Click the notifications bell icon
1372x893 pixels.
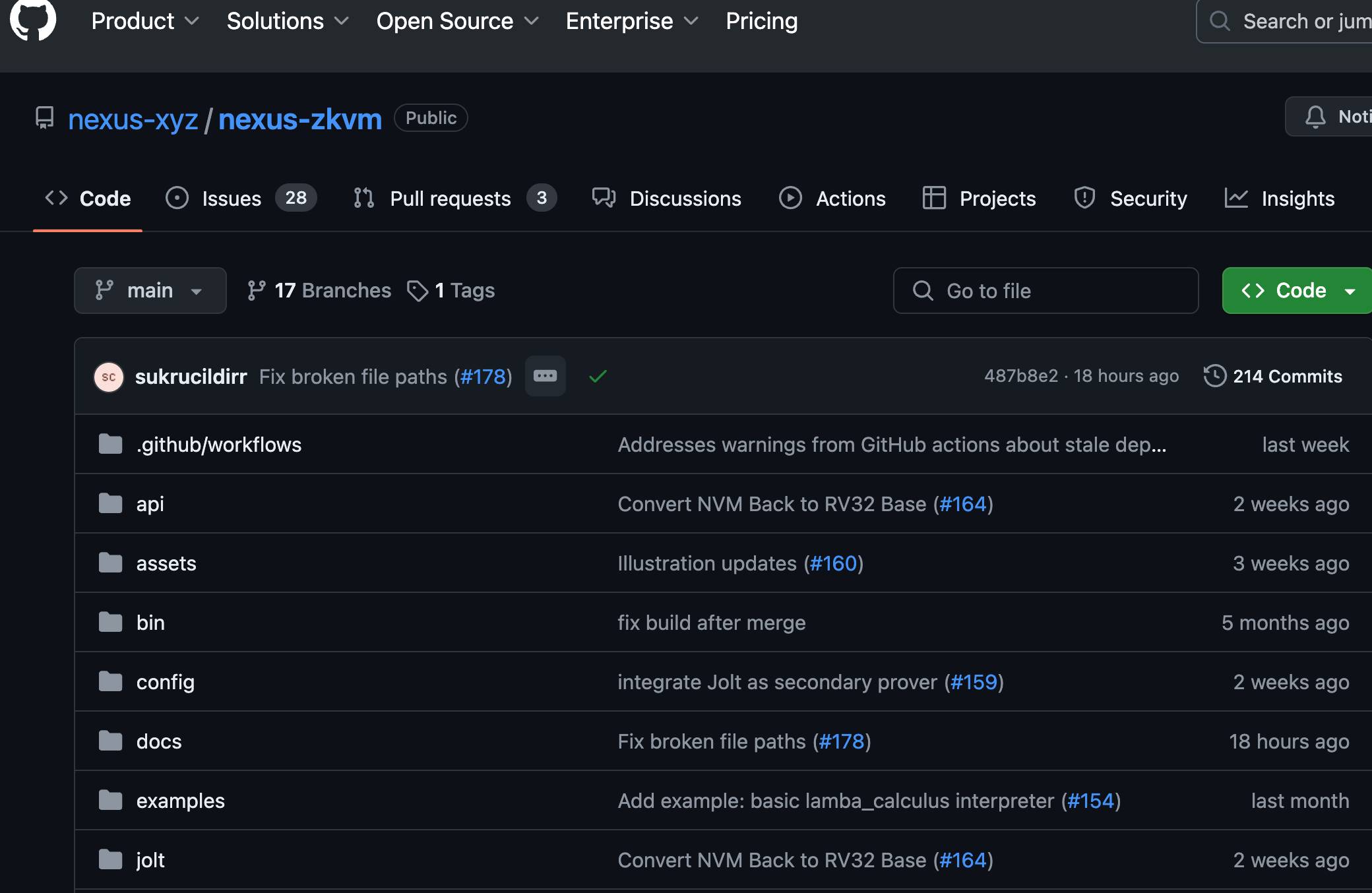tap(1315, 117)
